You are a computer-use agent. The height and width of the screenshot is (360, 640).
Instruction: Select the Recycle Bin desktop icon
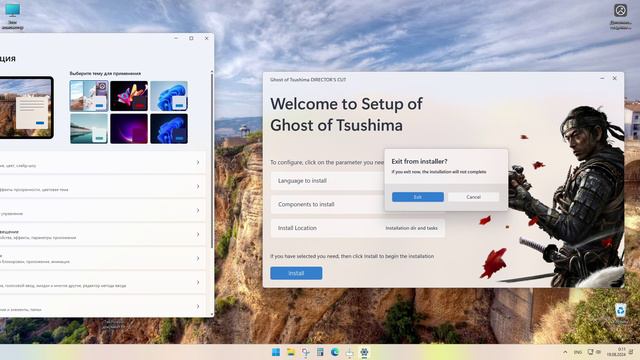click(x=620, y=313)
